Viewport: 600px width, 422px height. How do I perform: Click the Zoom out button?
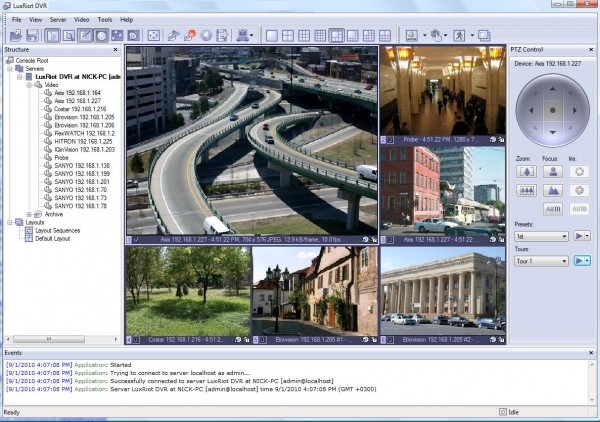[x=526, y=190]
